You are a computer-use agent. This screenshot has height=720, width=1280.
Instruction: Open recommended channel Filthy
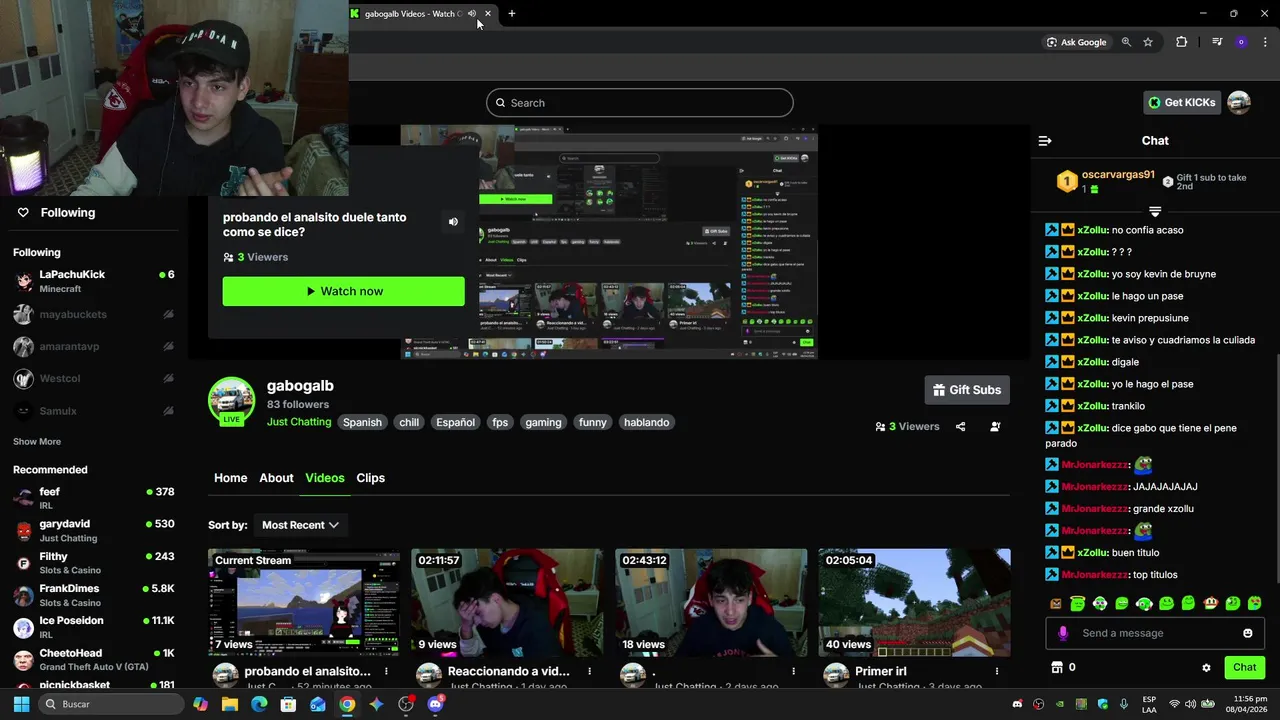94,563
